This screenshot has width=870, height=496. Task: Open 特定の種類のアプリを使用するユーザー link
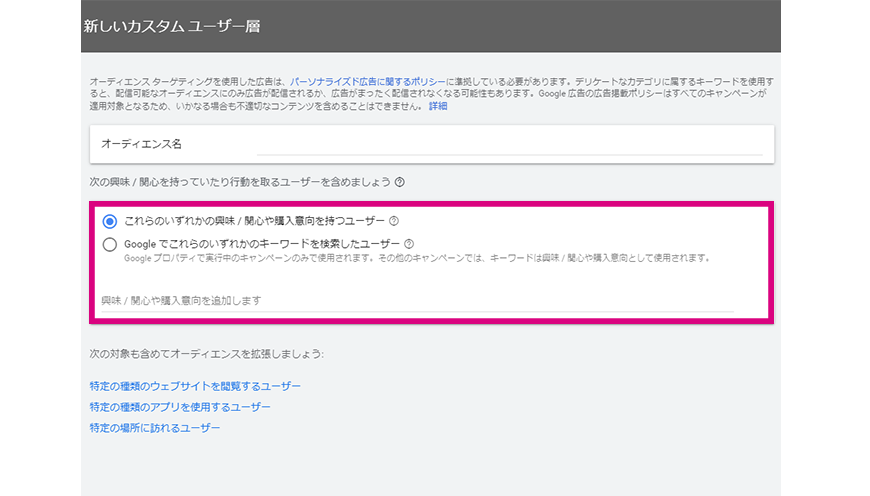(180, 407)
